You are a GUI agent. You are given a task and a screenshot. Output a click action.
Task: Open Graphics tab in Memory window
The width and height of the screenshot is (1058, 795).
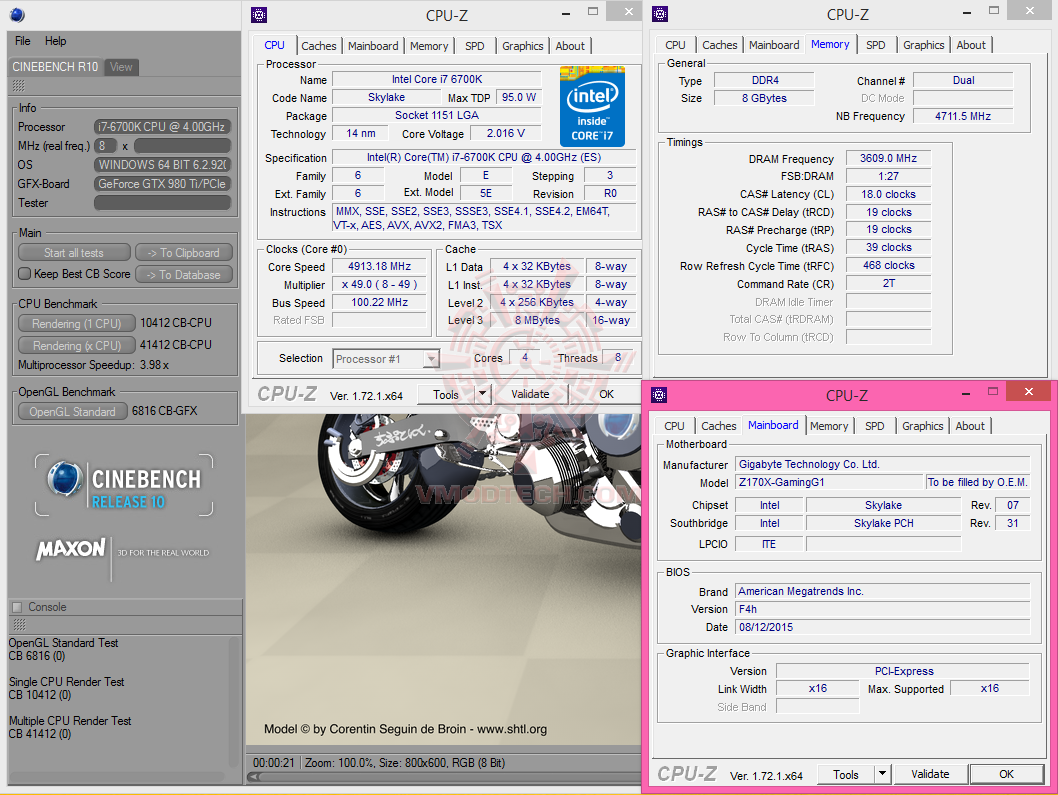[923, 45]
